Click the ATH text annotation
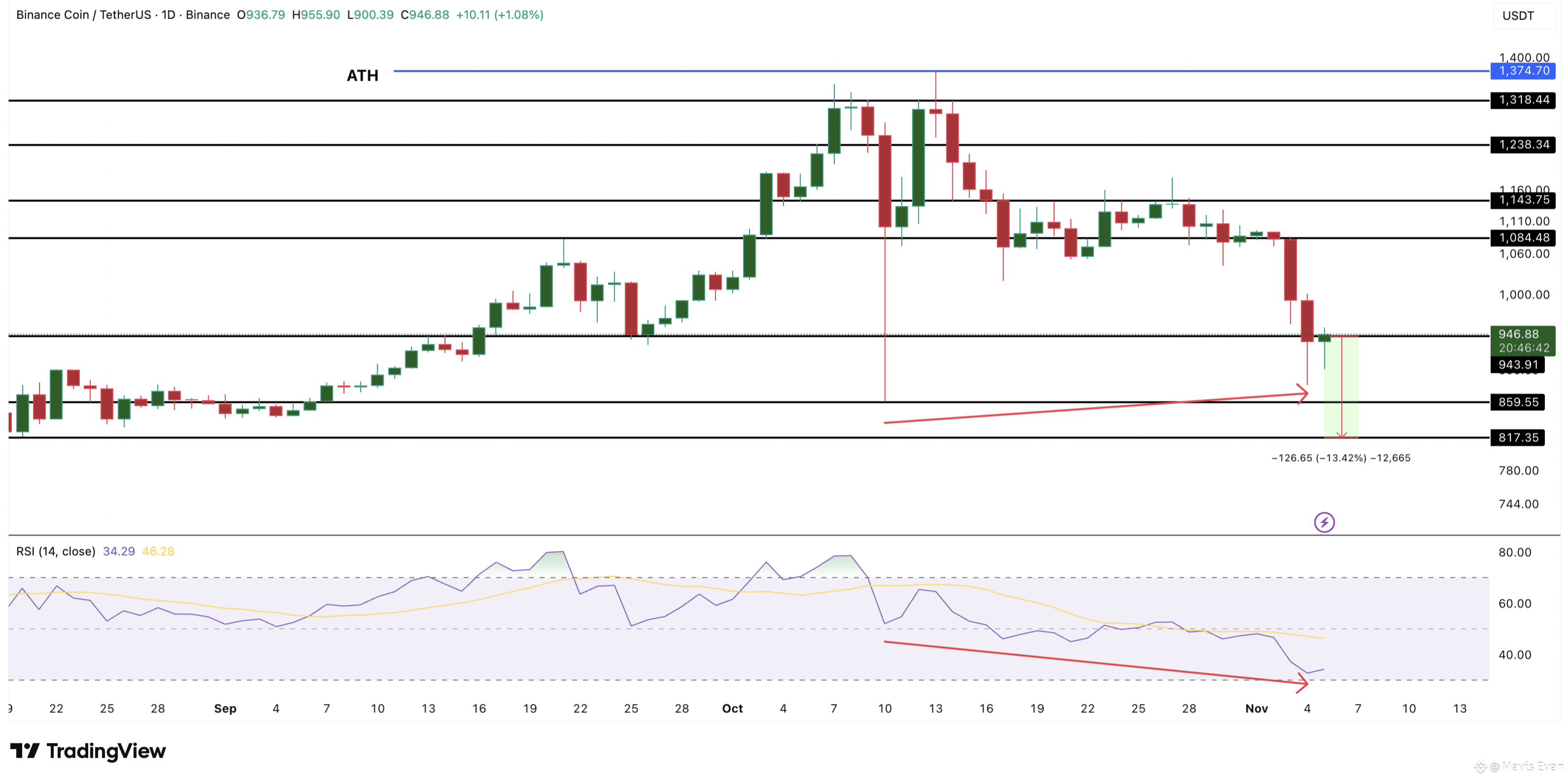Viewport: 1568px width, 779px height. click(362, 75)
